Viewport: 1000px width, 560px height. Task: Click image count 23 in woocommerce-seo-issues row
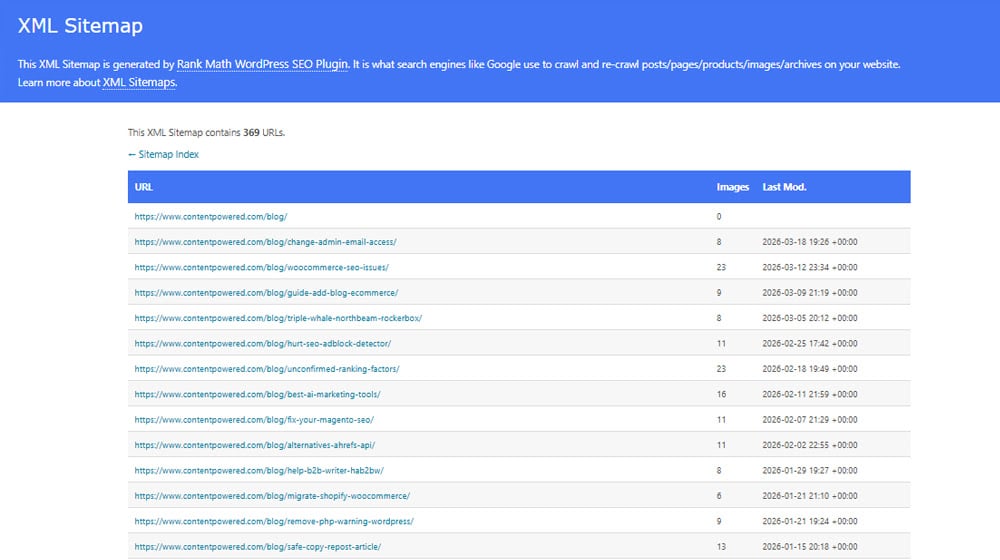(721, 267)
